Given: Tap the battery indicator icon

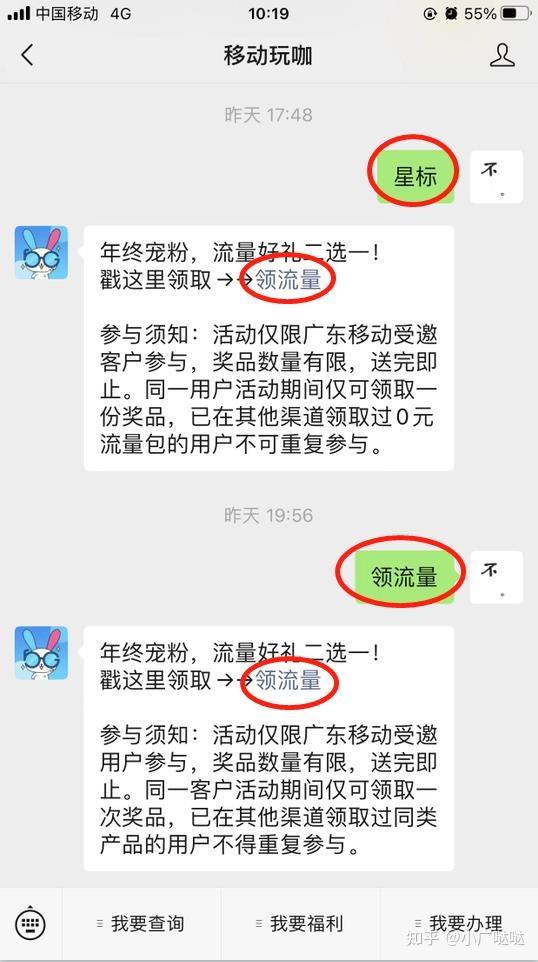Looking at the screenshot, I should [515, 13].
